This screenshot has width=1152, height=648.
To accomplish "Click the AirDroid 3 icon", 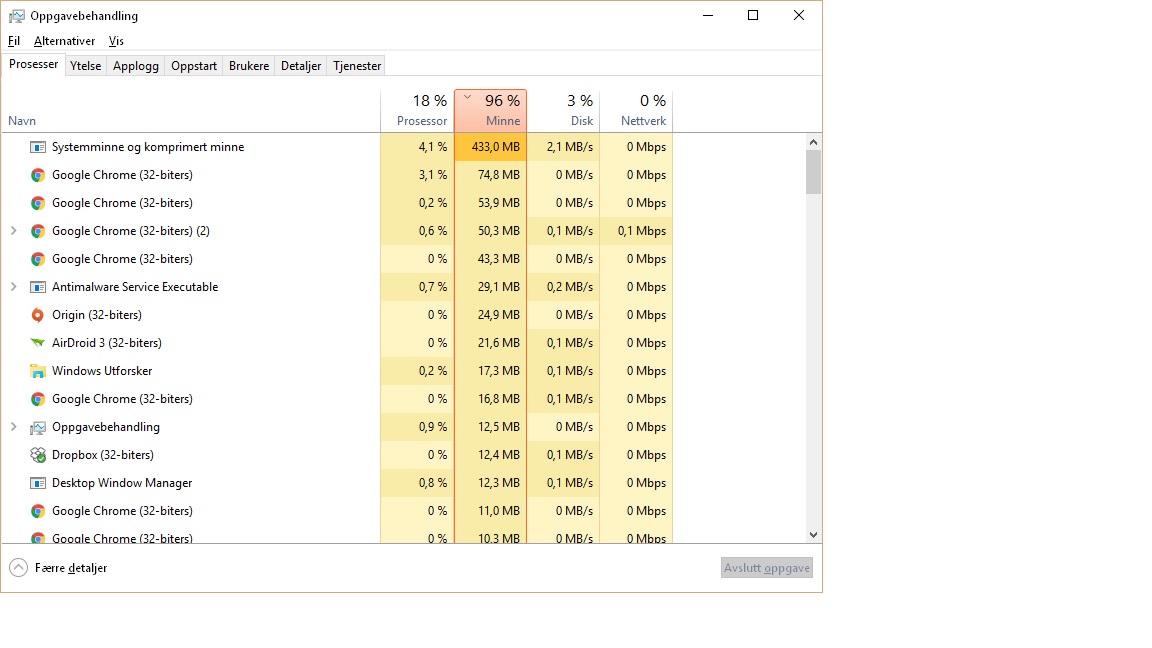I will [x=37, y=343].
